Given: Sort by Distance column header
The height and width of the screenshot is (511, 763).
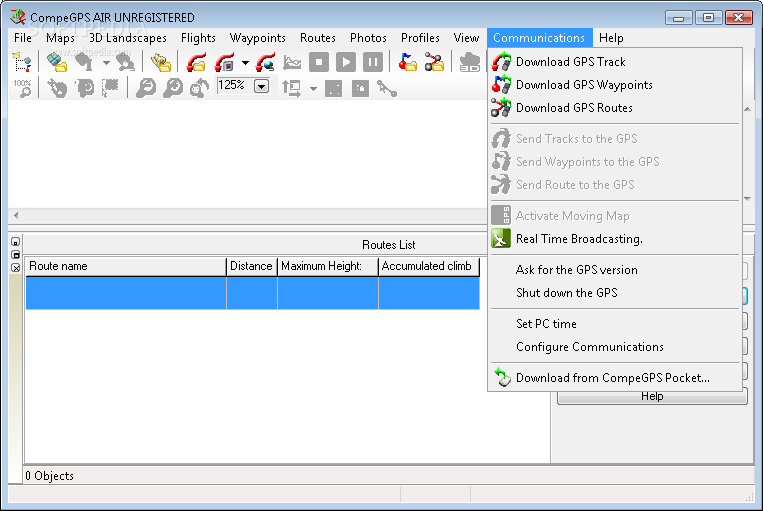Looking at the screenshot, I should pyautogui.click(x=252, y=266).
